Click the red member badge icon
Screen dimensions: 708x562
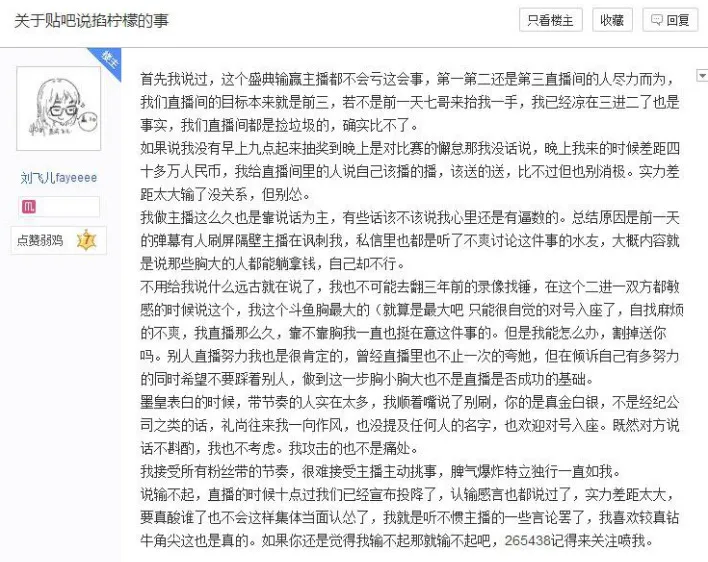click(x=29, y=207)
